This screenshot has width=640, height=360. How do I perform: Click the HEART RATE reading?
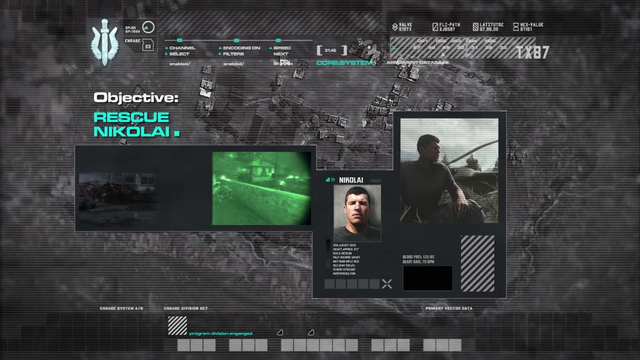[x=418, y=262]
